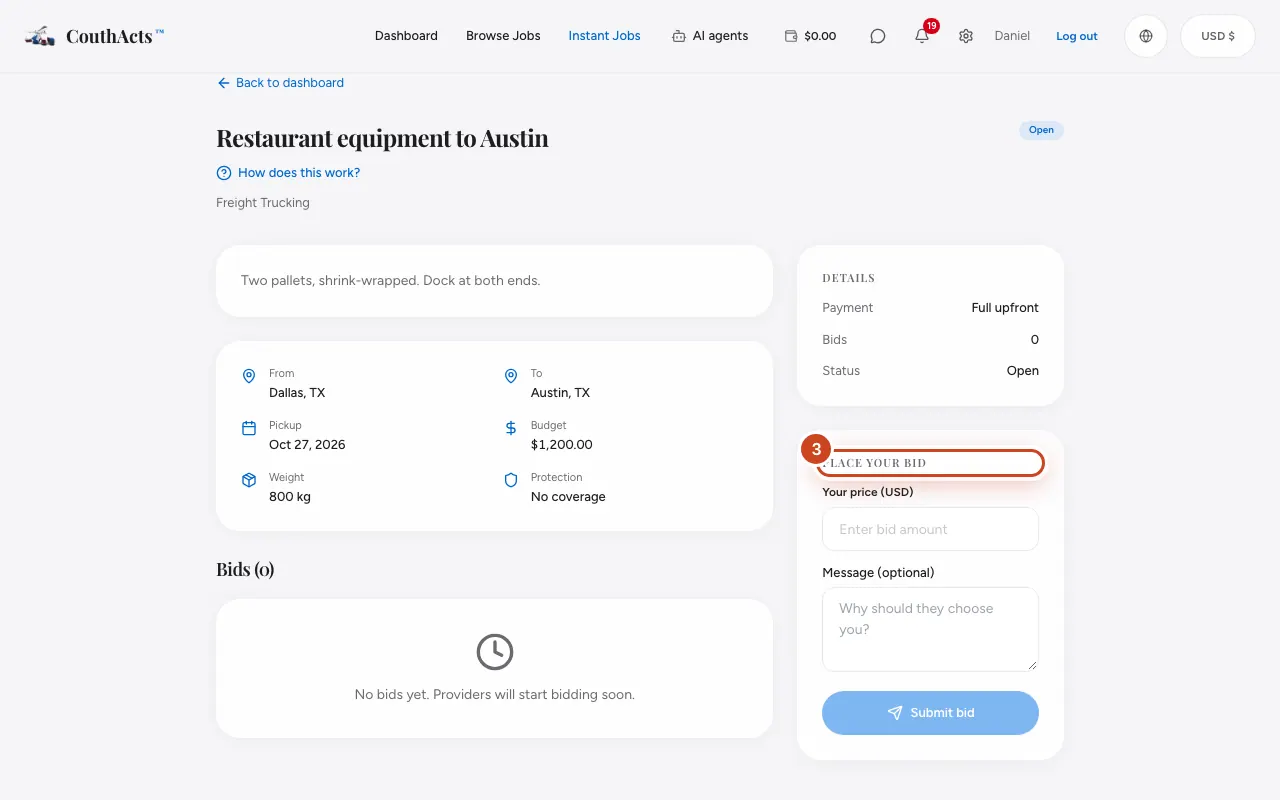Click the Oct 27, 2026 pickup date
This screenshot has width=1280, height=800.
pyautogui.click(x=307, y=445)
